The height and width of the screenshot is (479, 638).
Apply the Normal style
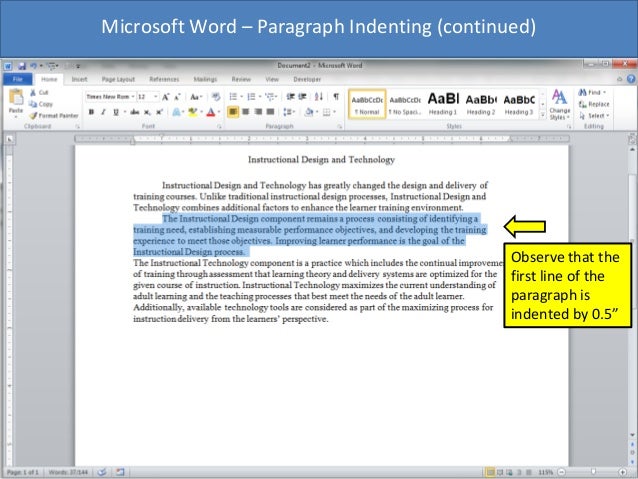coord(367,104)
